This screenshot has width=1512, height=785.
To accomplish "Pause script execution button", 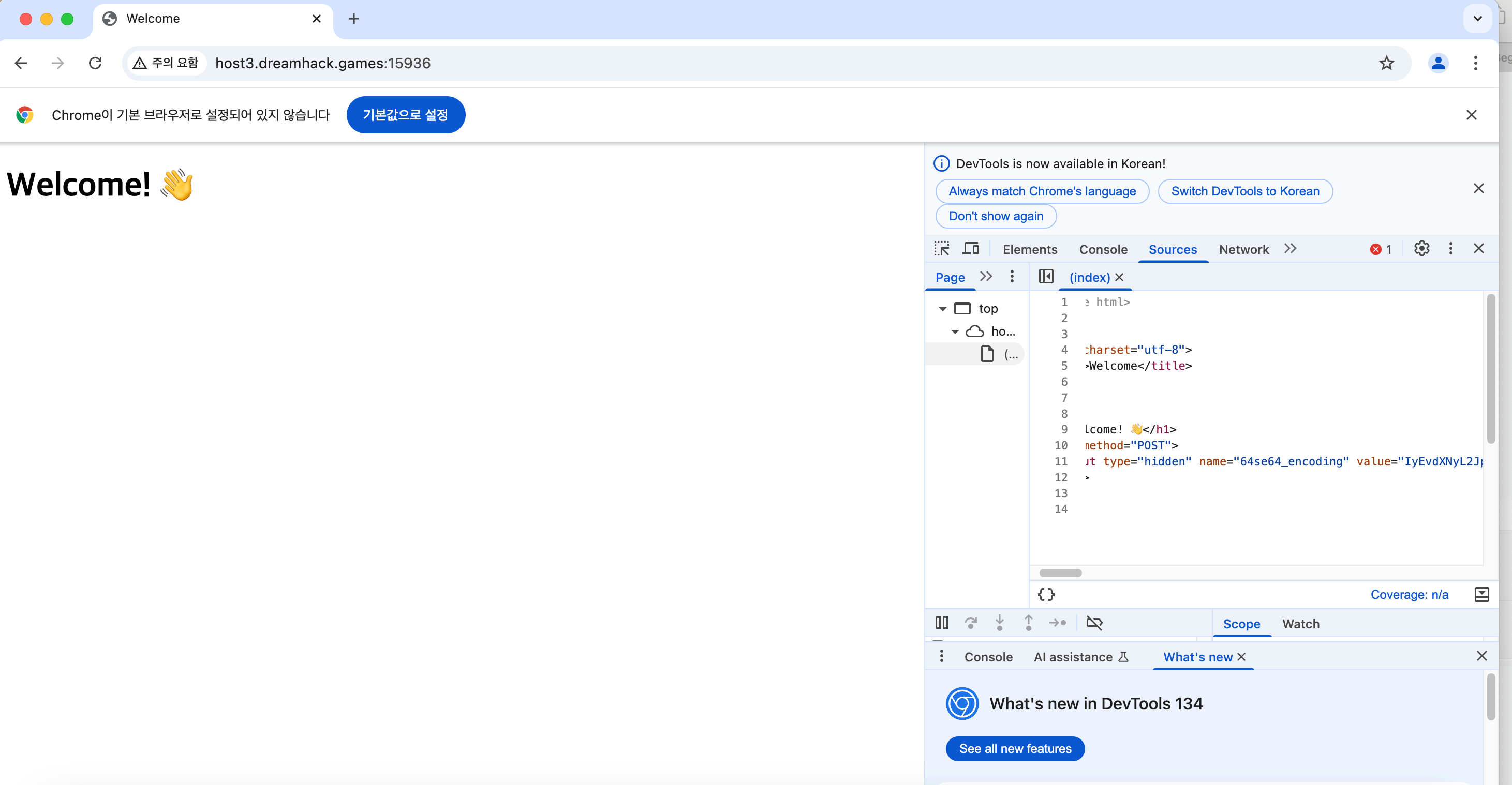I will point(941,623).
